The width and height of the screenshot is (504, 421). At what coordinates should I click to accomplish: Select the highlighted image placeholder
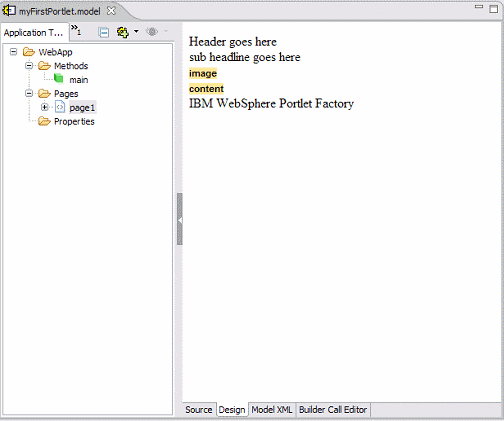point(203,73)
